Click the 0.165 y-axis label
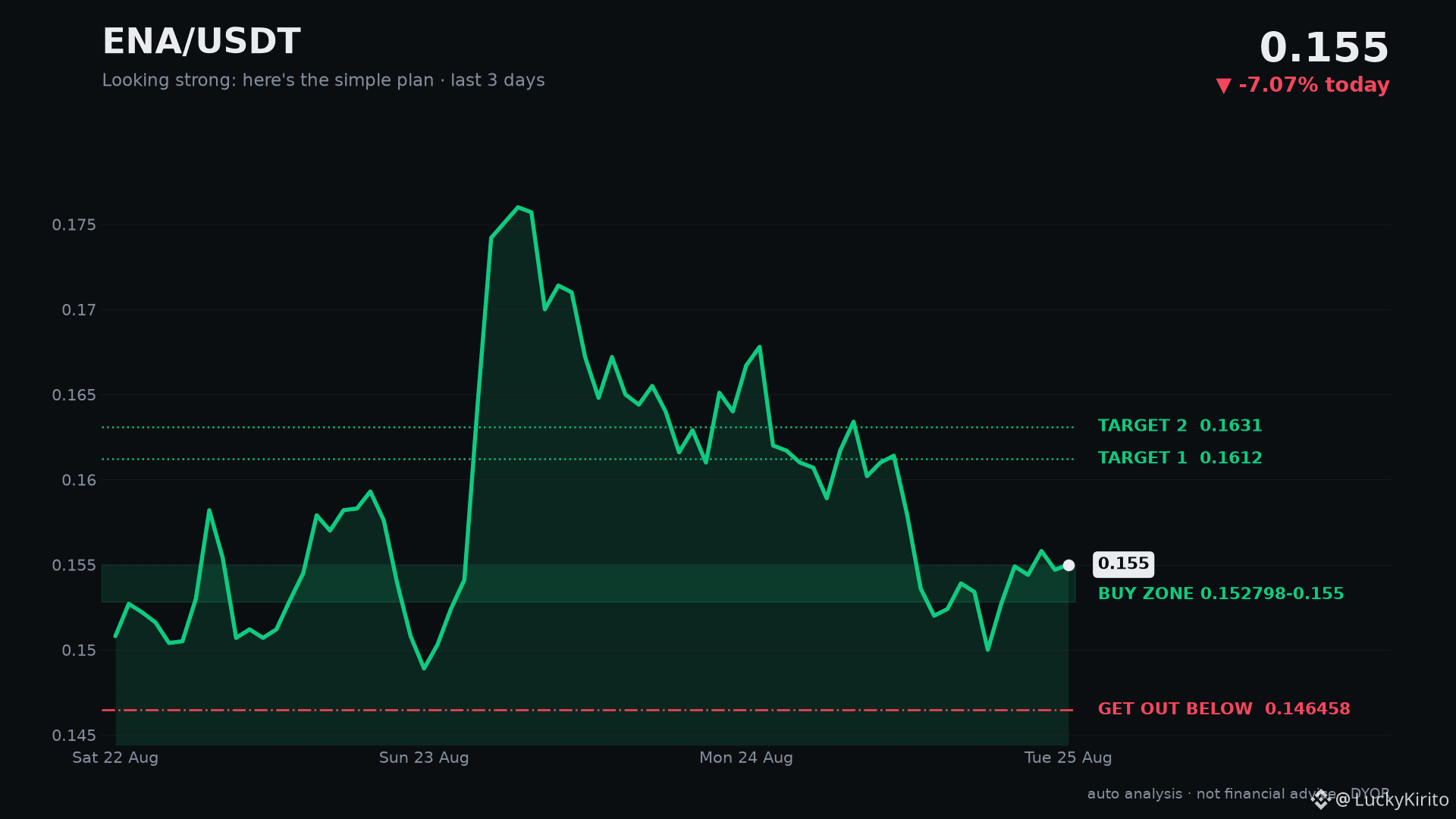This screenshot has width=1456, height=819. [x=74, y=395]
